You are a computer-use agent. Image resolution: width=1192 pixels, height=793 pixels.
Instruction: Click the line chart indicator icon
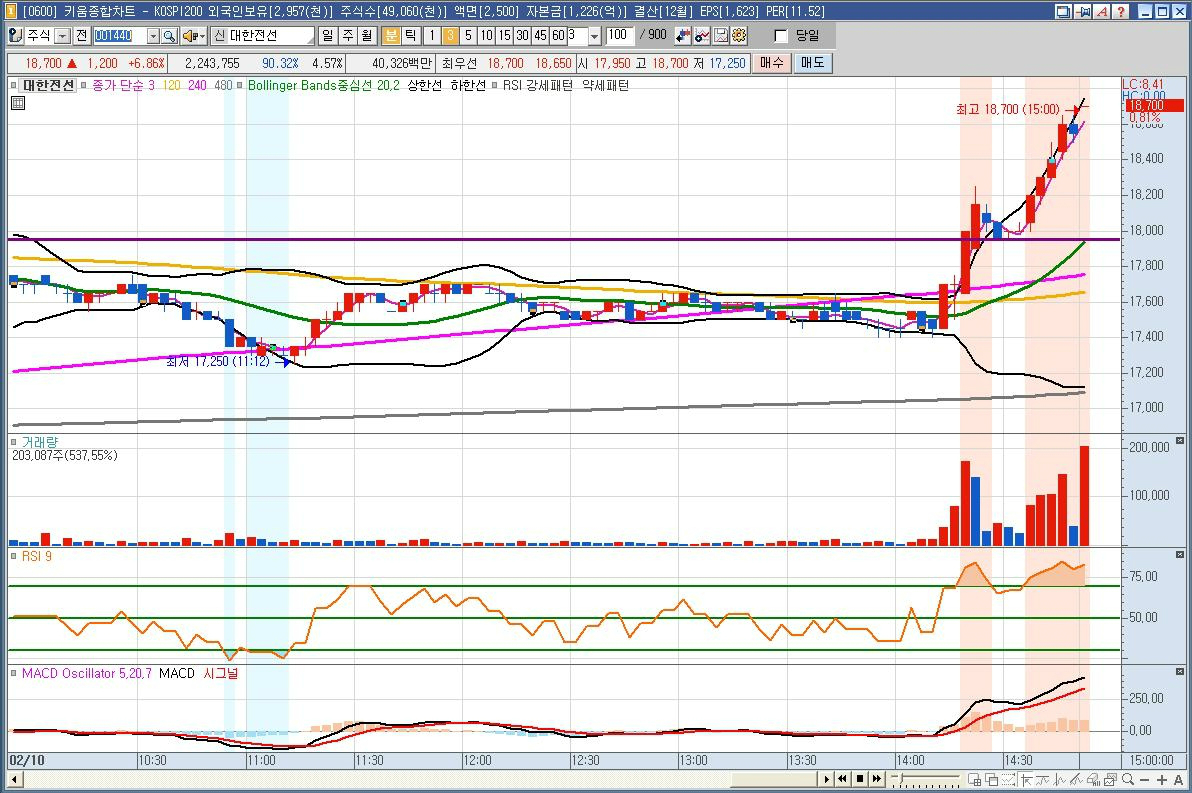point(702,36)
